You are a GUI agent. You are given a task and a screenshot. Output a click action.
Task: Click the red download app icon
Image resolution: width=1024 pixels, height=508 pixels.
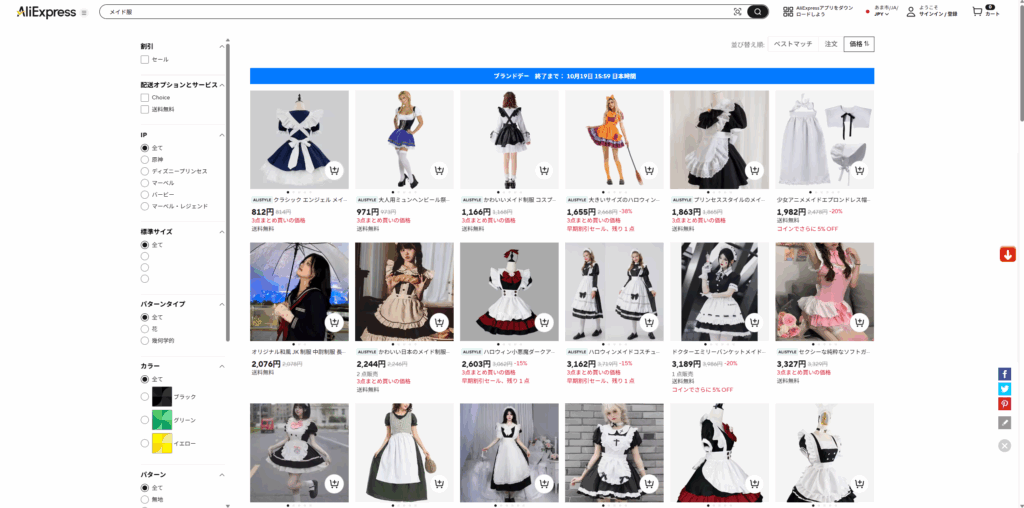tap(1007, 254)
